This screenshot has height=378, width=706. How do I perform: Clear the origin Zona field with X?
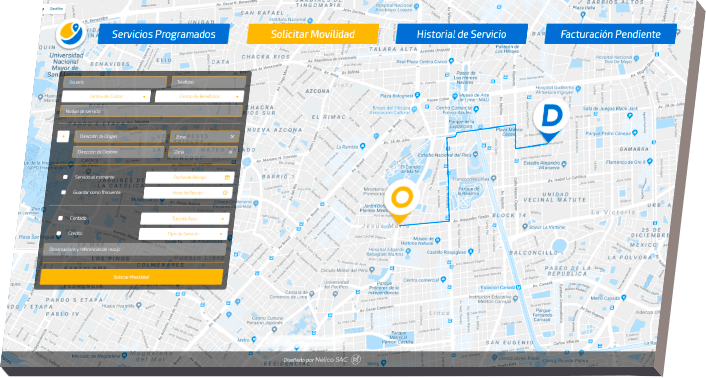232,136
